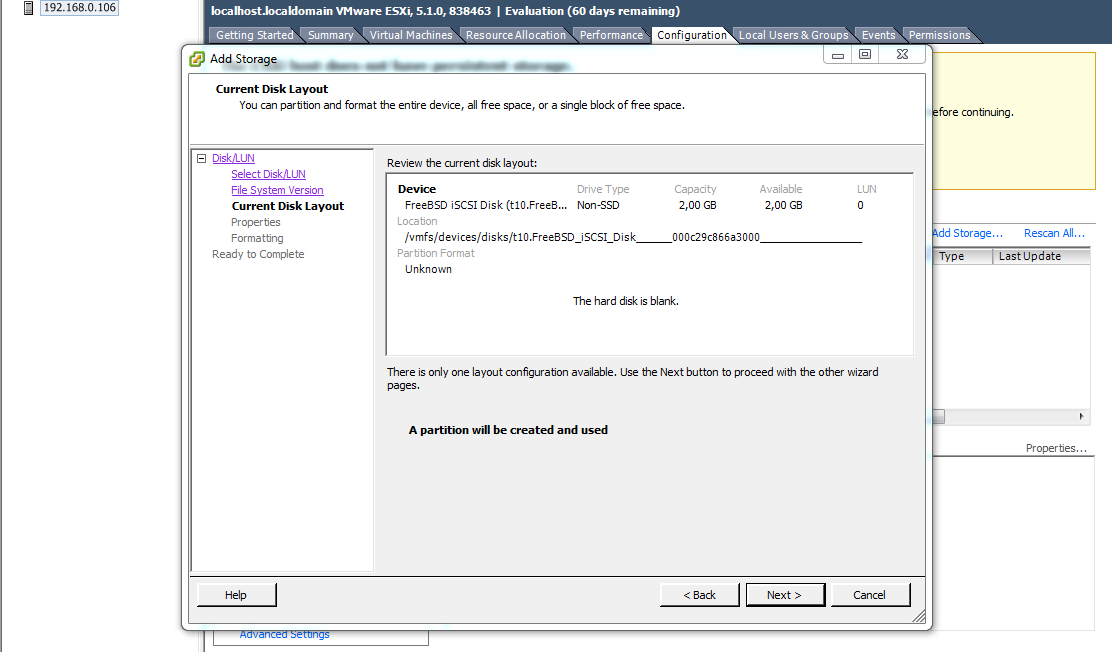Return to Select Disk/LUN step
Screen dimensions: 1112x652
(x=268, y=174)
